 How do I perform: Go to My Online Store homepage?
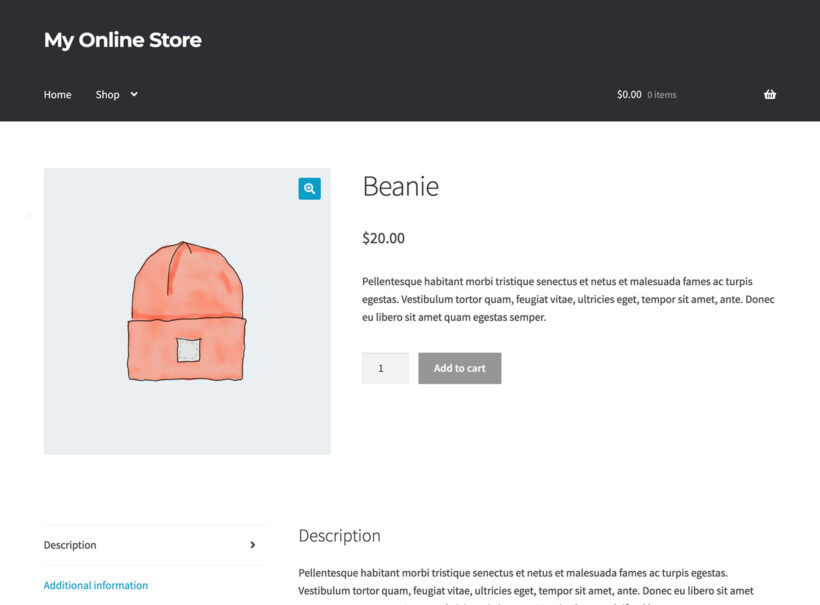point(122,40)
